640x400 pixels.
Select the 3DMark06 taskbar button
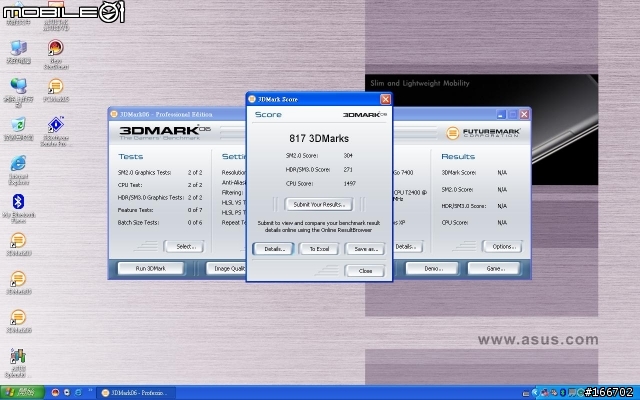137,393
